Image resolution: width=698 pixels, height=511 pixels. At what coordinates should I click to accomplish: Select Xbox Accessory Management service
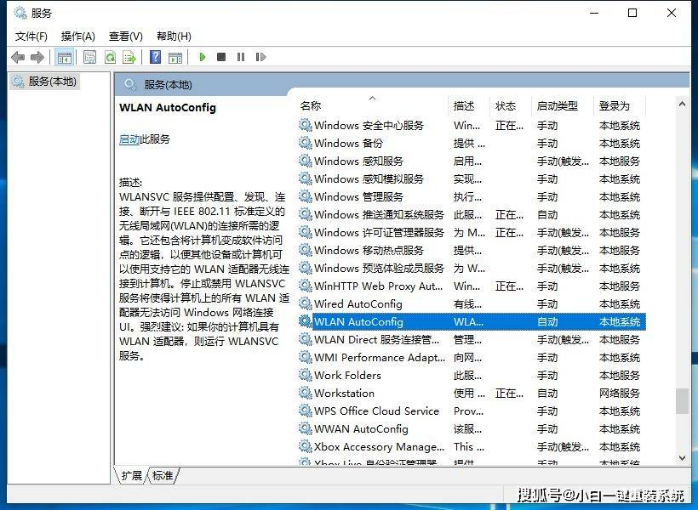471,446
